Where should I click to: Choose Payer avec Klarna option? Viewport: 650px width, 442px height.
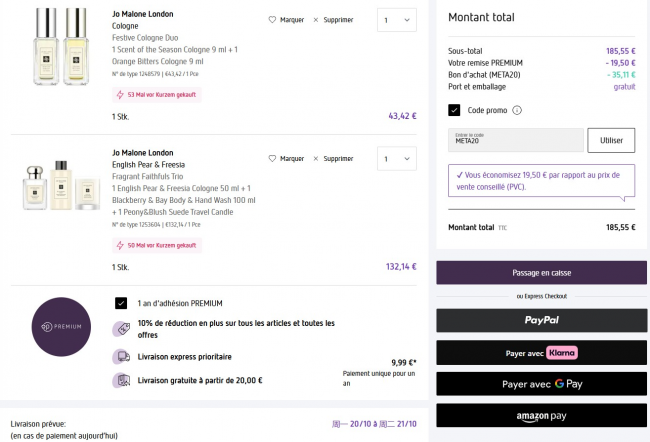pyautogui.click(x=541, y=352)
